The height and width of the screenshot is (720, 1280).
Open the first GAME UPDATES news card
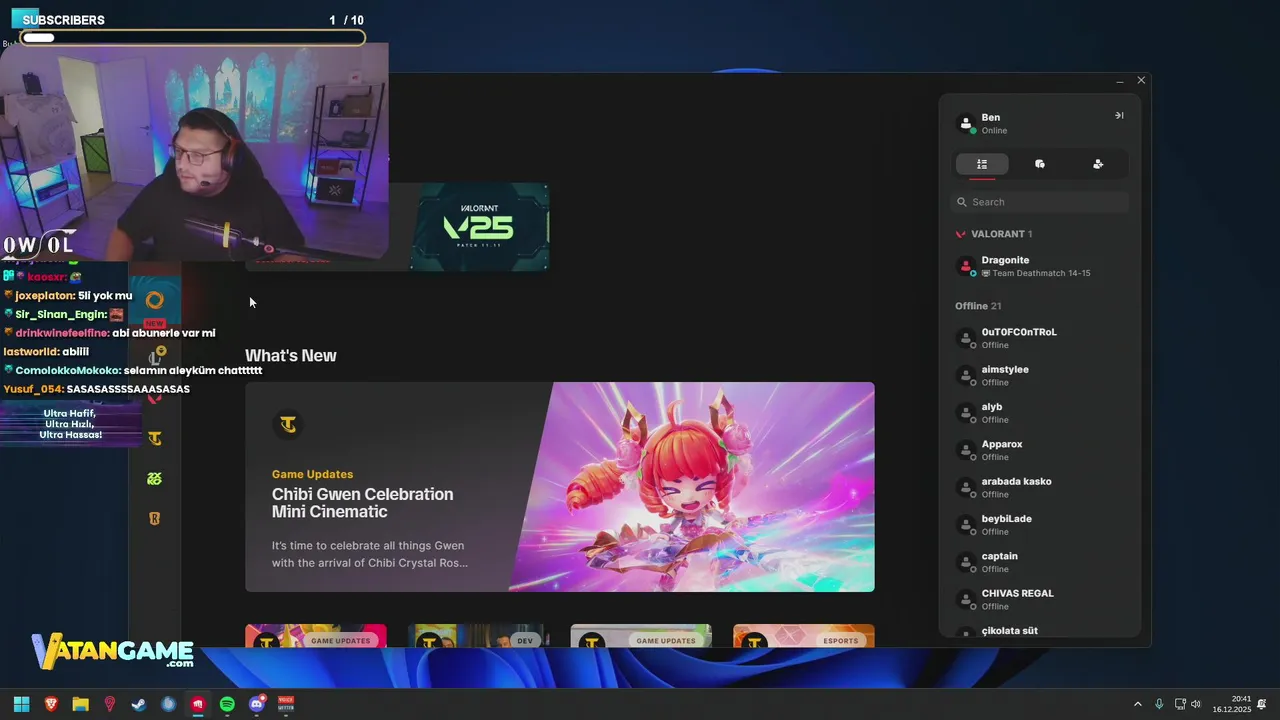point(316,636)
